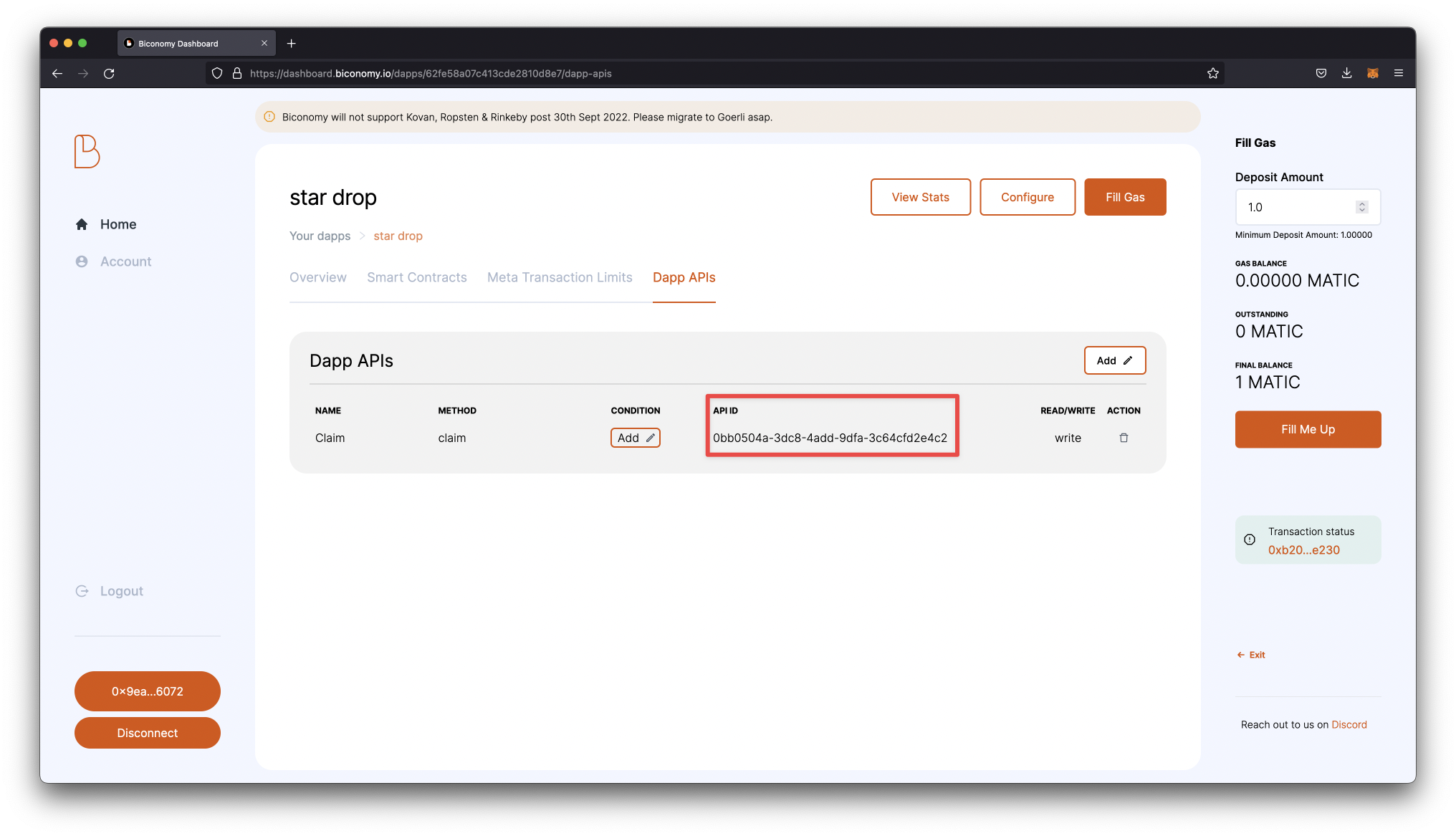Delete the Claim API using trash icon
Screen dimensions: 1456x836
[1124, 438]
